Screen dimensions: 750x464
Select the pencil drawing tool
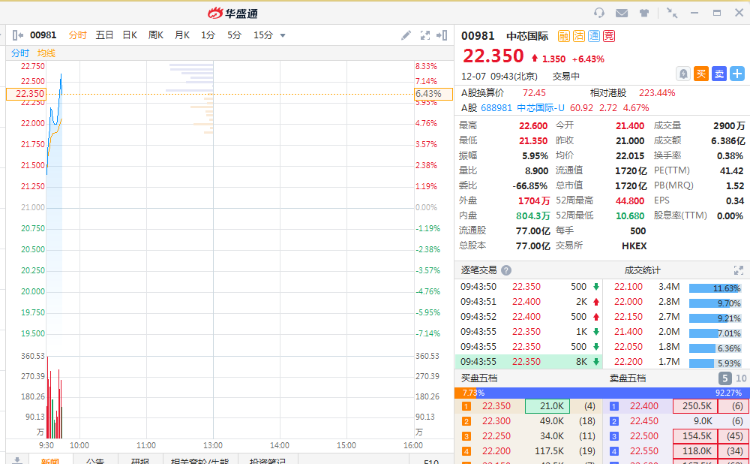[406, 35]
